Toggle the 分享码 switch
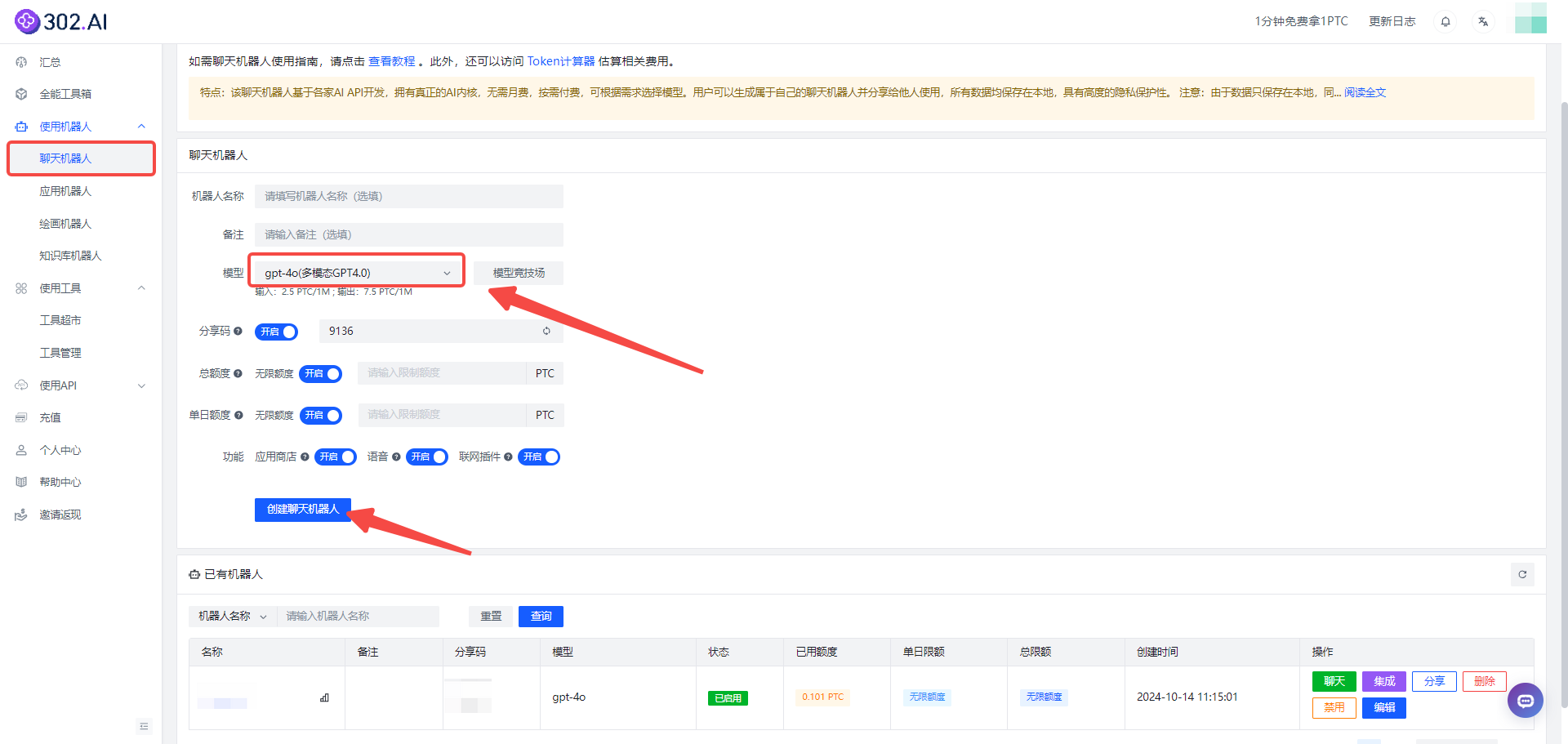Viewport: 1568px width, 744px height. (x=276, y=332)
